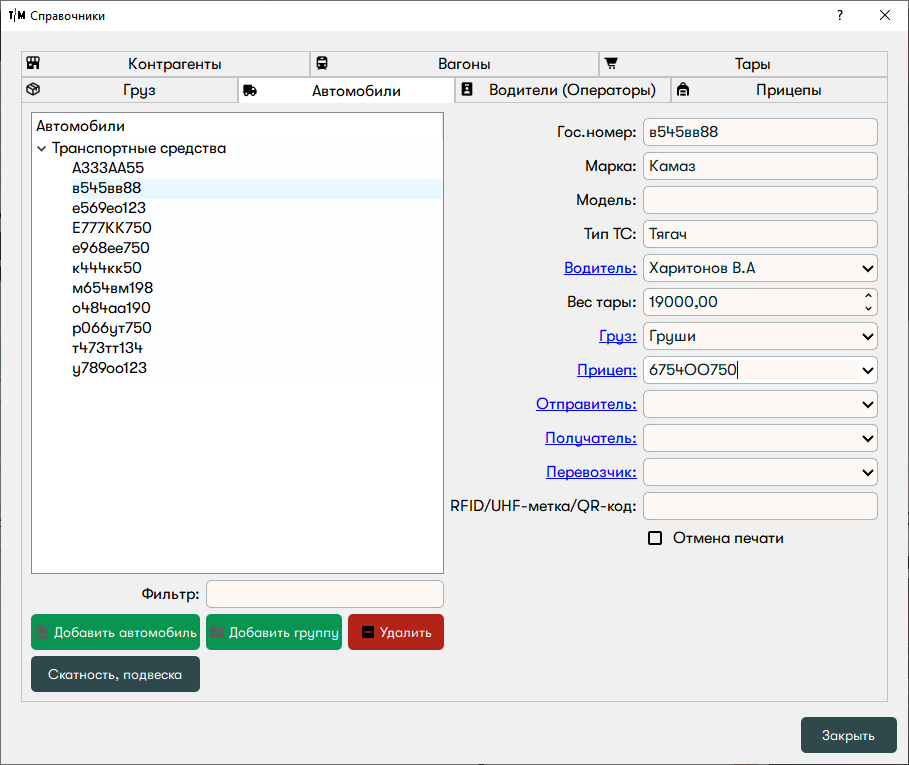Click the store icon on Контрагенты tab
This screenshot has width=909, height=765.
[32, 63]
